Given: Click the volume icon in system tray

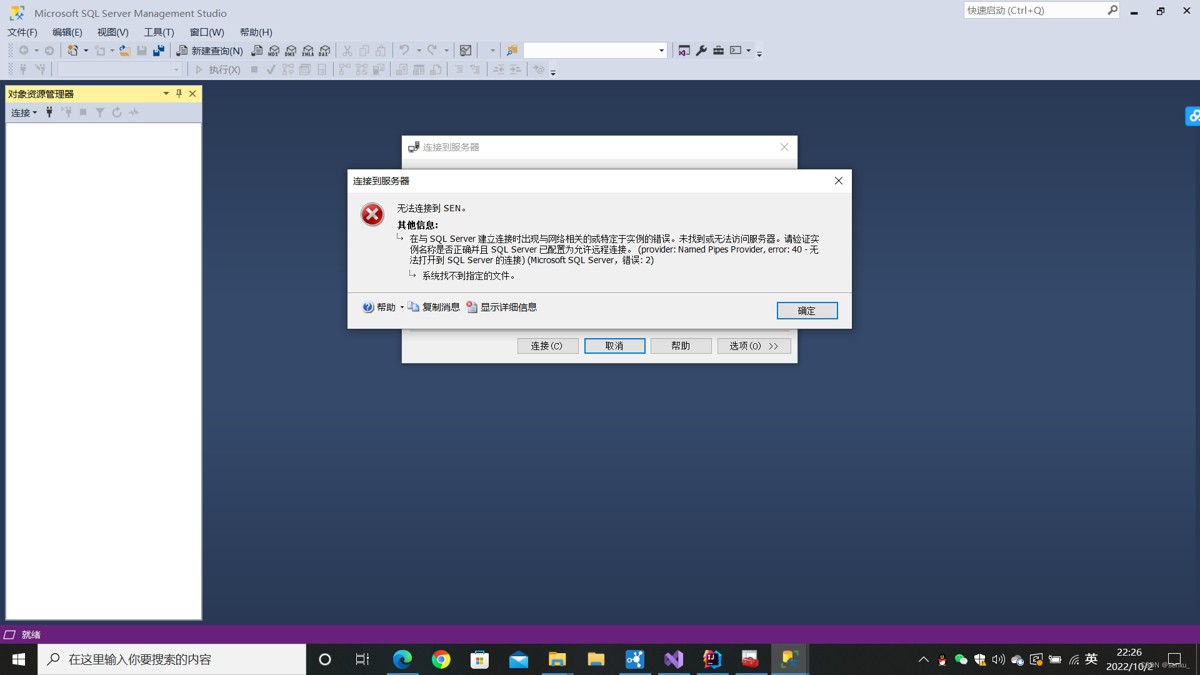Looking at the screenshot, I should 998,660.
